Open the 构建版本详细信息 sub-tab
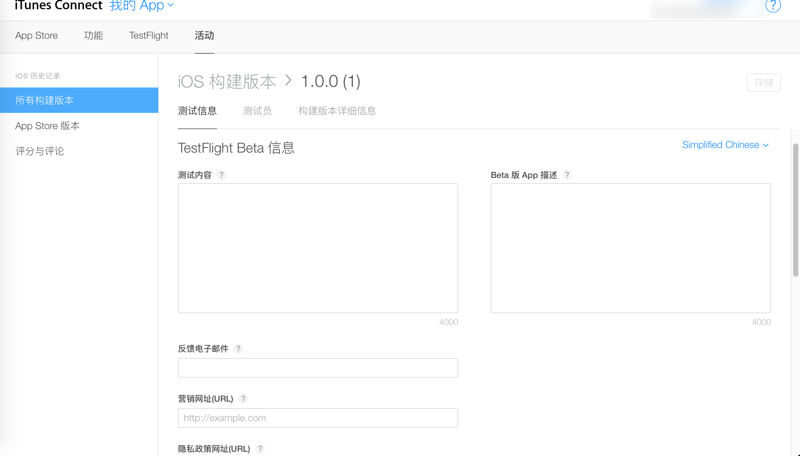Screen dimensions: 800x456 [337, 111]
